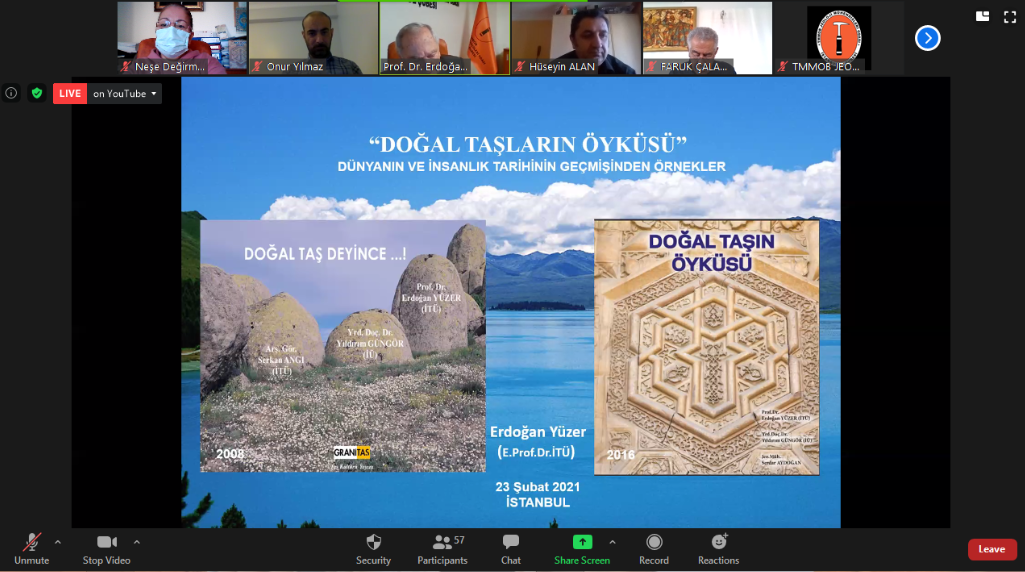Image resolution: width=1025 pixels, height=572 pixels.
Task: Click muted mic icon on Neşe Değirm...
Action: click(126, 66)
